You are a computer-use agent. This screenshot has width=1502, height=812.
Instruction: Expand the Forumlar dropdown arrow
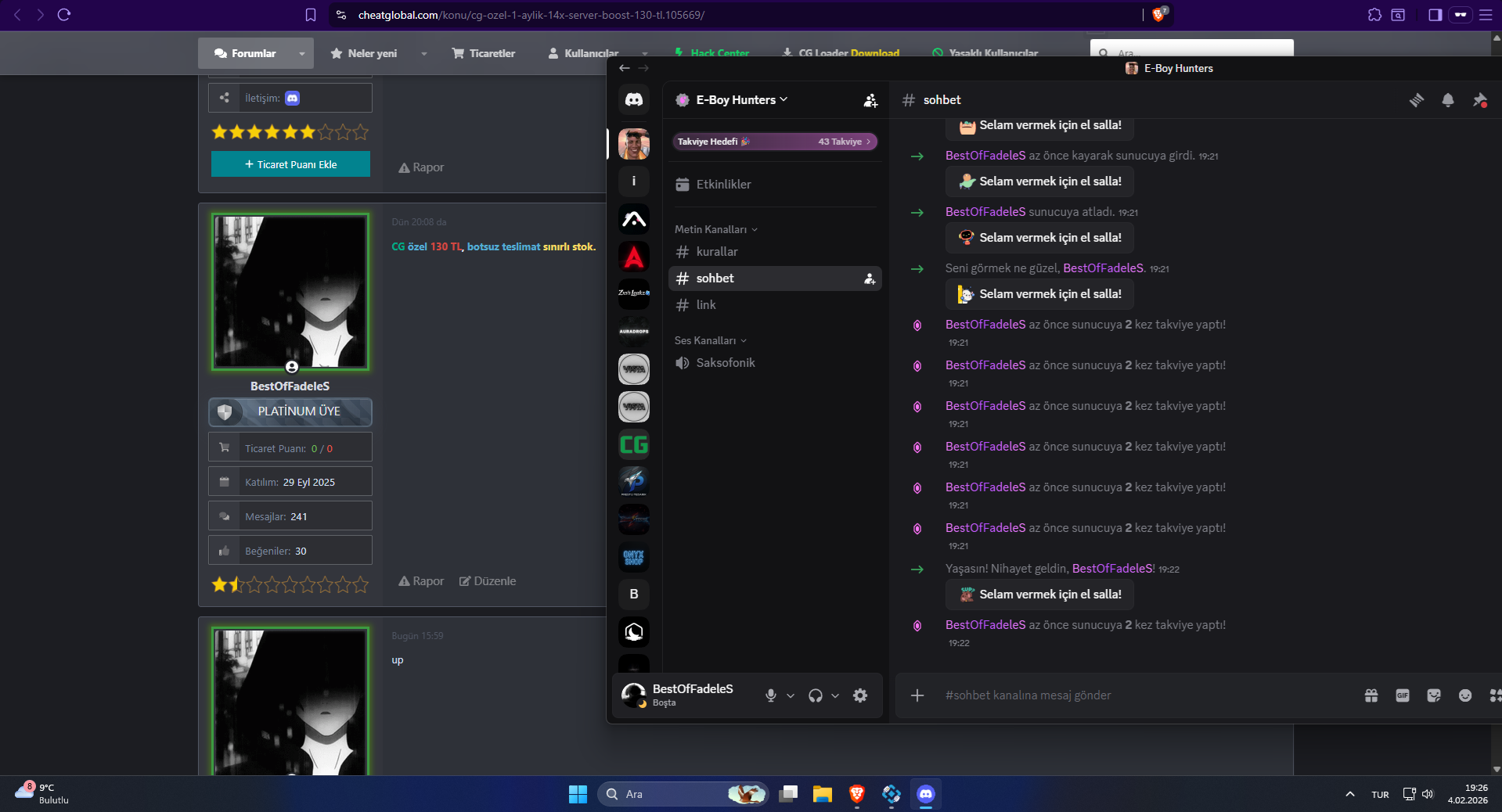[x=301, y=53]
